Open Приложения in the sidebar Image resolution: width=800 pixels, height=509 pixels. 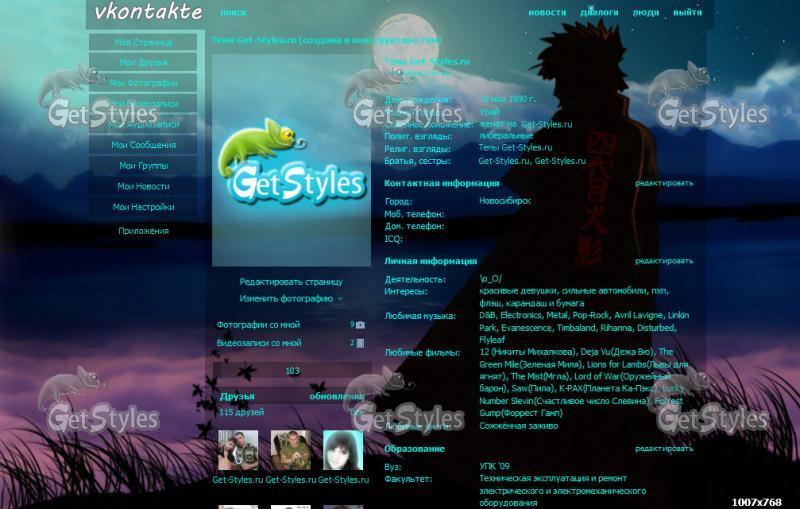point(143,231)
